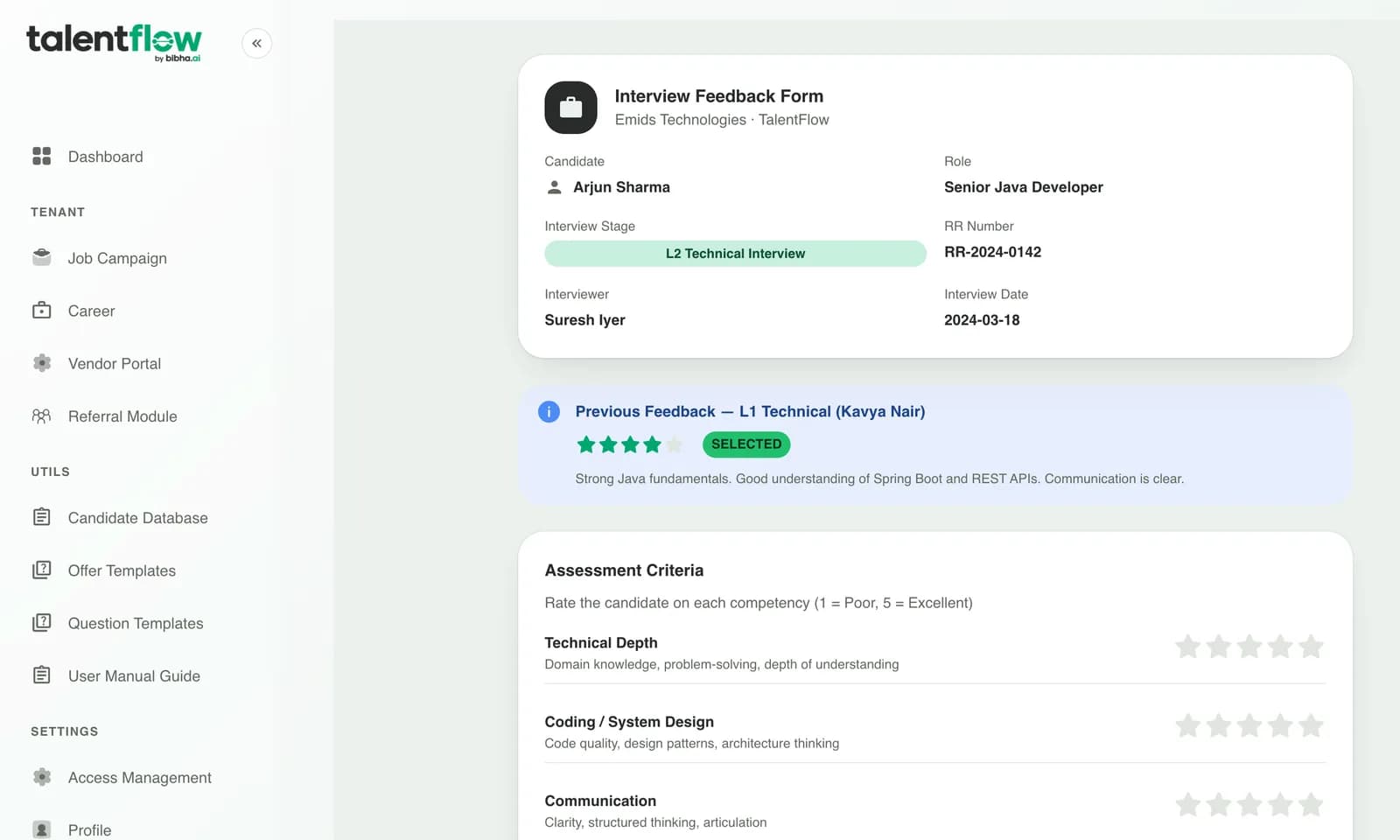Viewport: 1400px width, 840px height.
Task: Rate Technical Depth one star
Action: point(1187,647)
